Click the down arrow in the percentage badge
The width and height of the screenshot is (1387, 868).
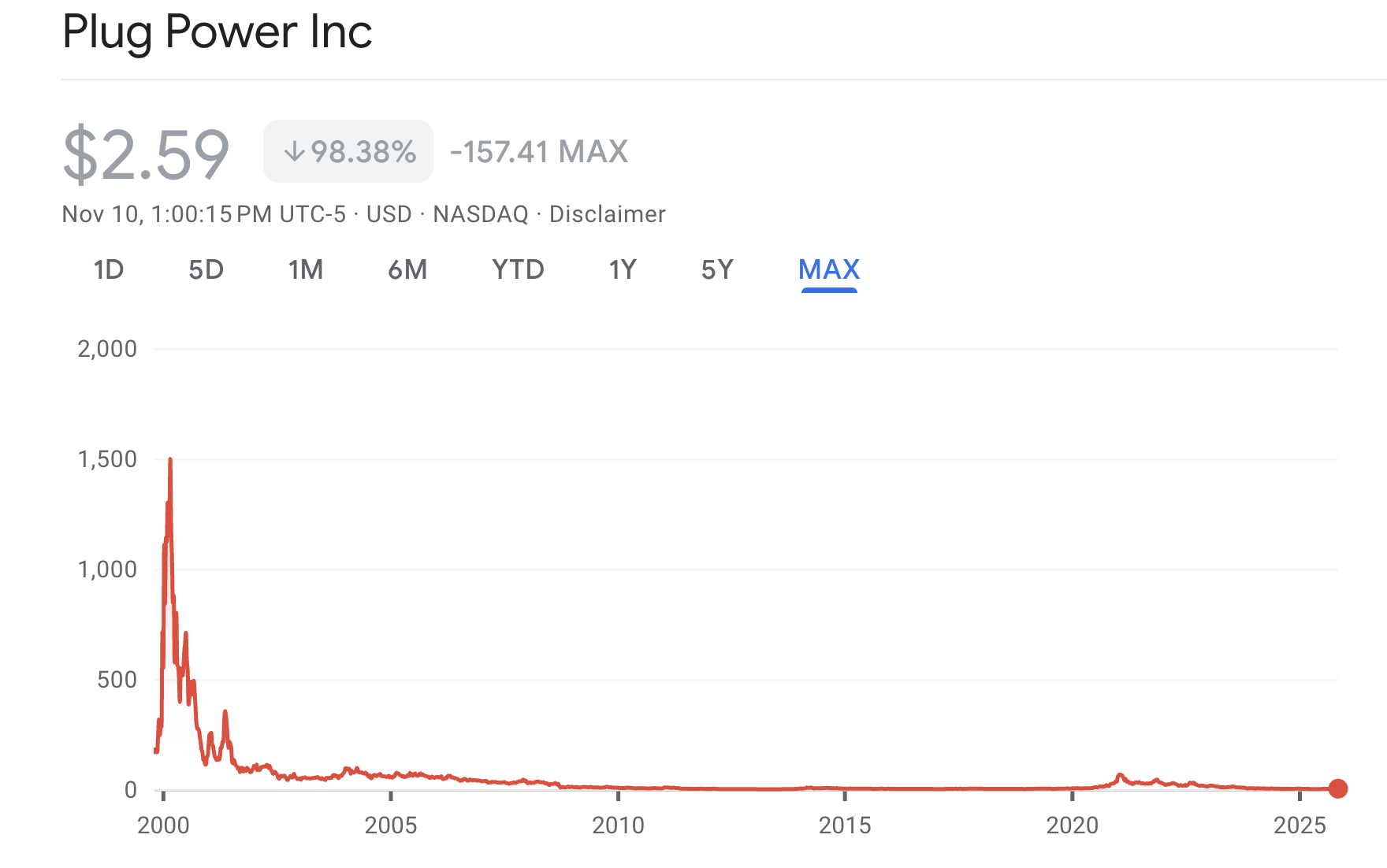point(296,151)
